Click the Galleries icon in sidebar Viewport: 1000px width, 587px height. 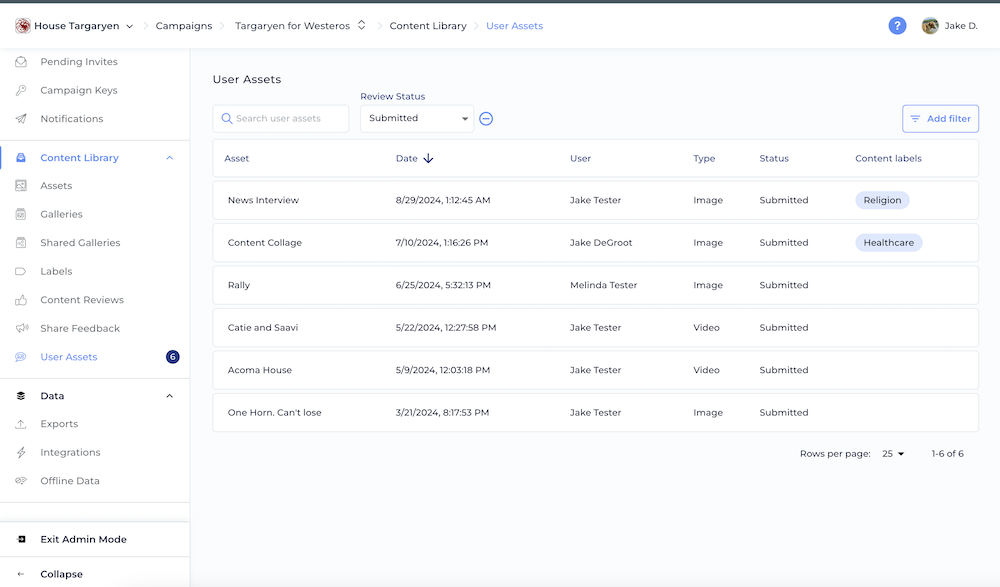point(21,214)
